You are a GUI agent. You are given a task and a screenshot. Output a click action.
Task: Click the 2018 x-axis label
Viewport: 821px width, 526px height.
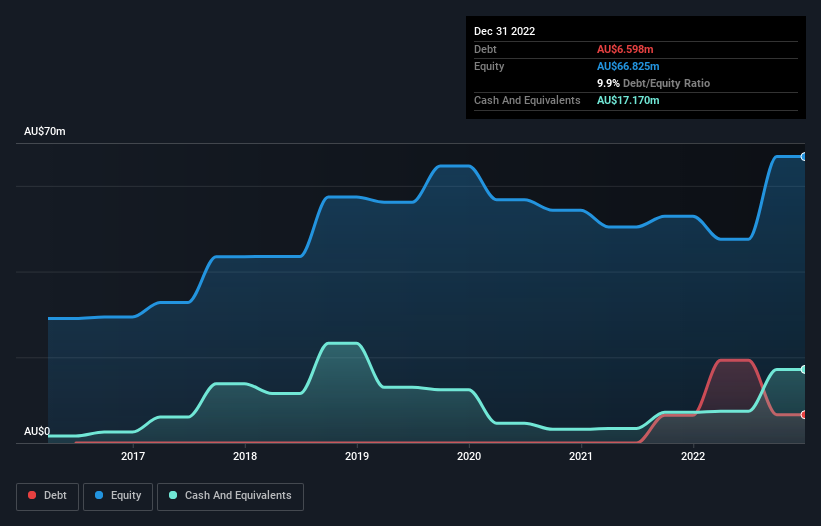click(x=245, y=456)
